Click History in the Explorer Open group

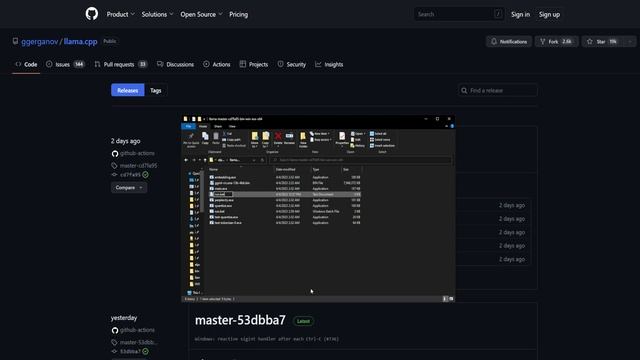(x=358, y=146)
